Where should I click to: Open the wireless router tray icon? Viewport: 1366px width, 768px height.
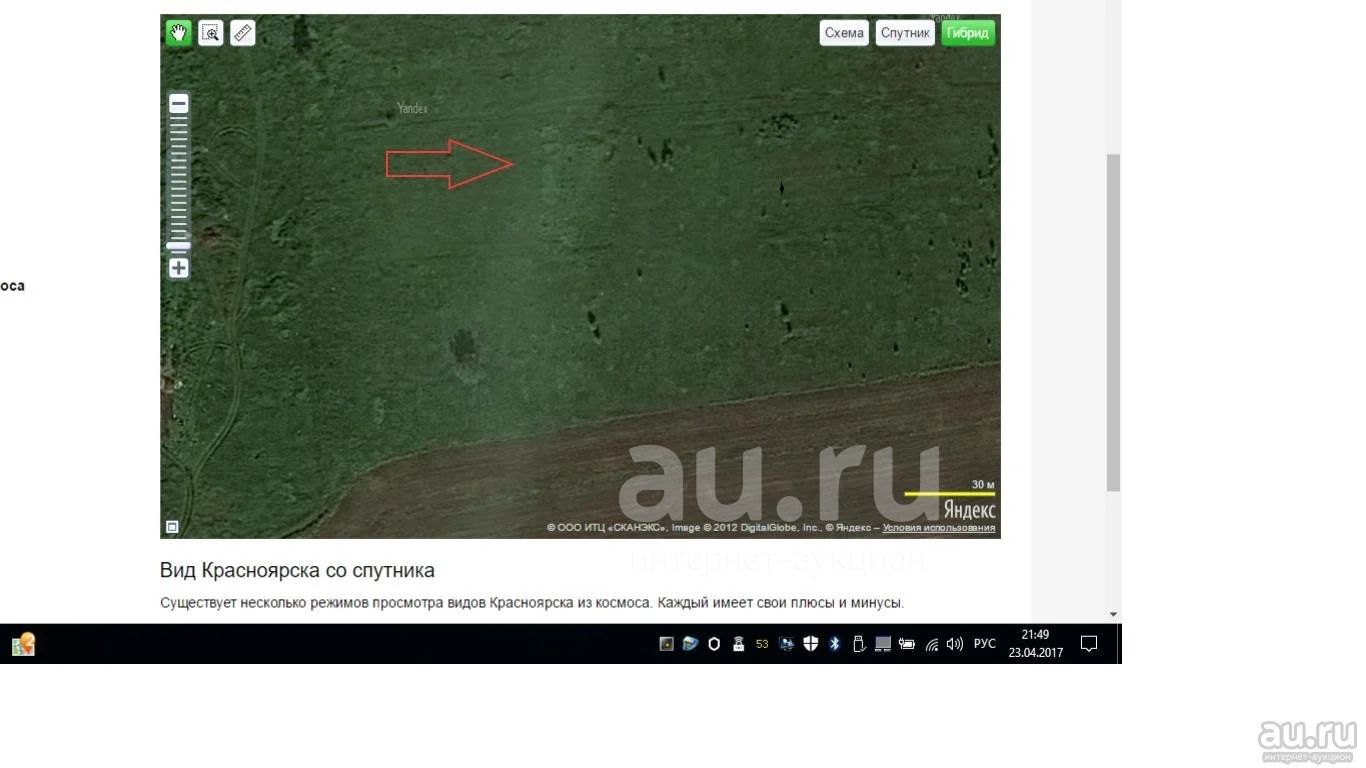coord(738,644)
